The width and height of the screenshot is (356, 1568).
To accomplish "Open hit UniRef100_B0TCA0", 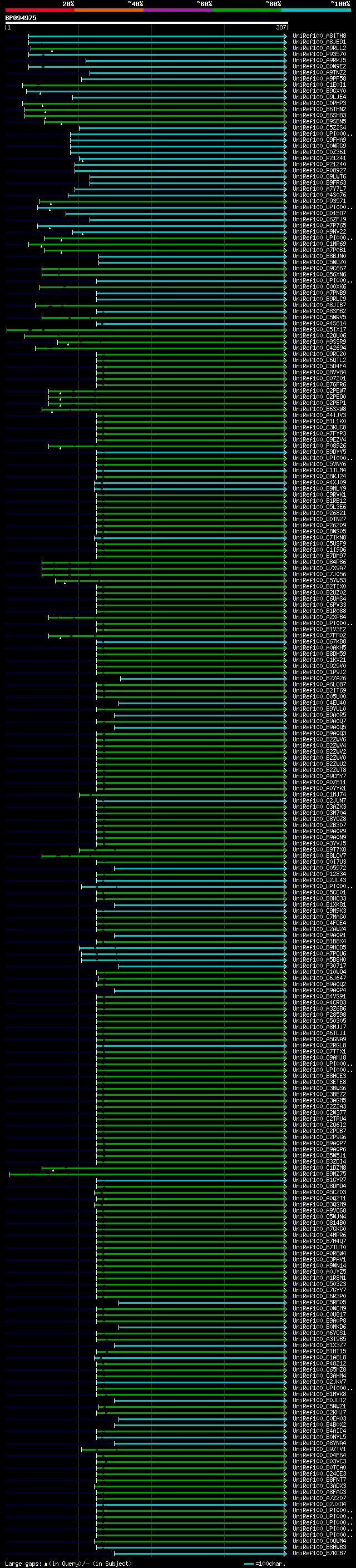I will 319,1467.
